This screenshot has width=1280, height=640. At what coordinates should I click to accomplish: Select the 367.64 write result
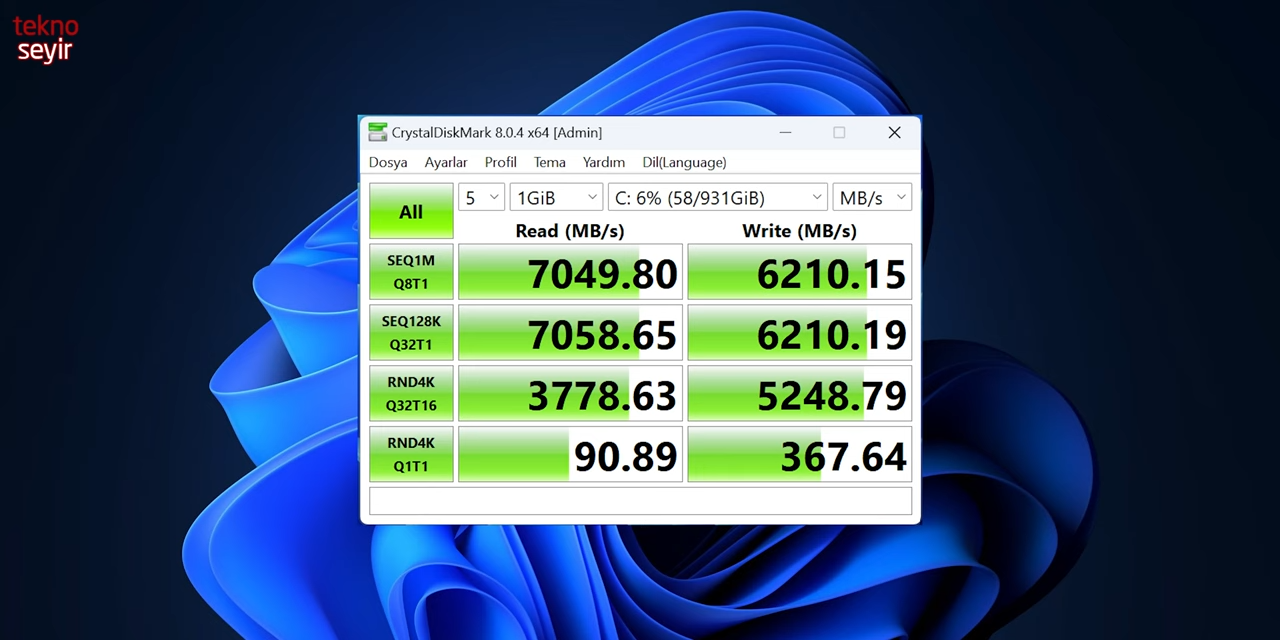[800, 454]
